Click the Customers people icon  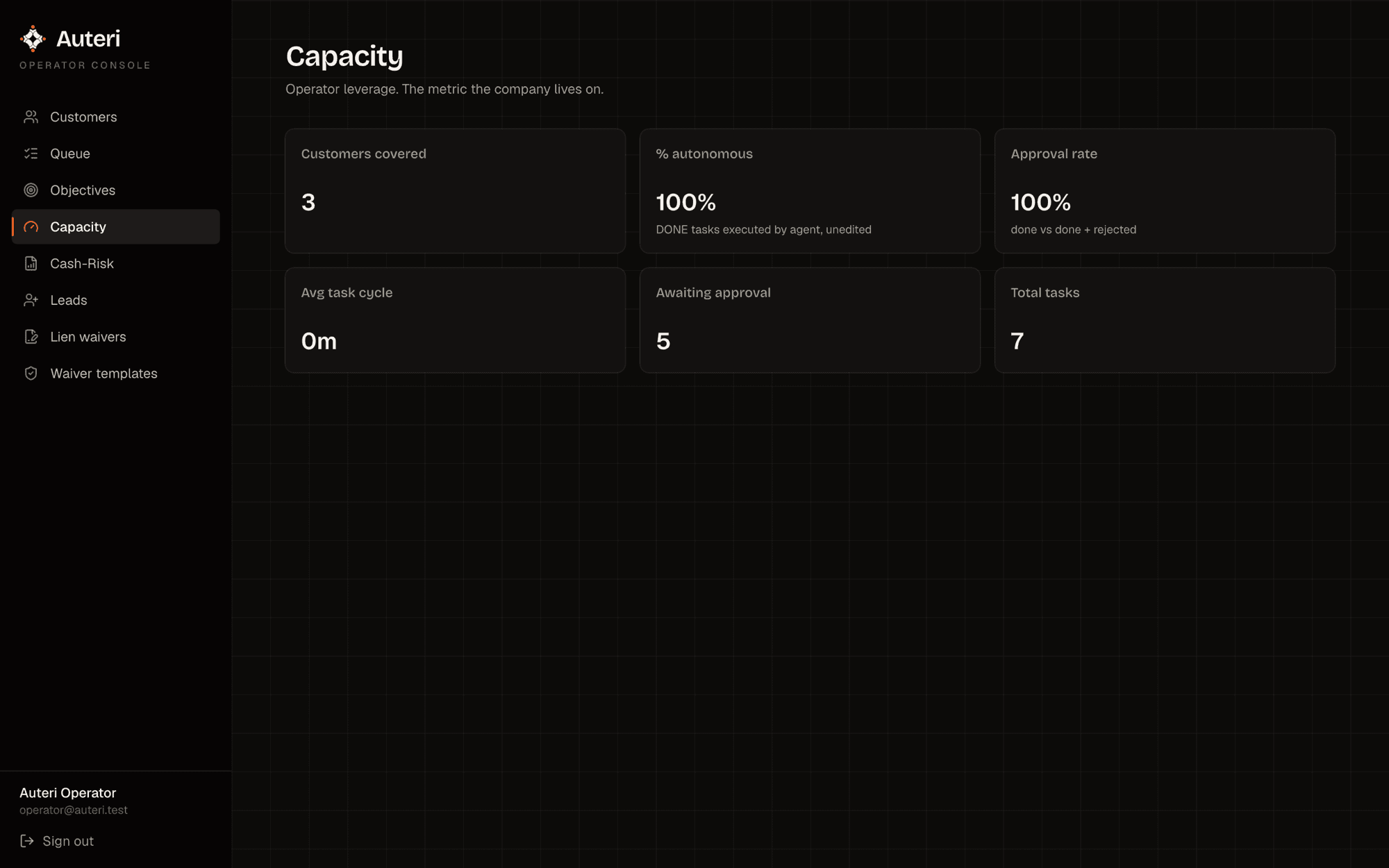click(x=31, y=117)
